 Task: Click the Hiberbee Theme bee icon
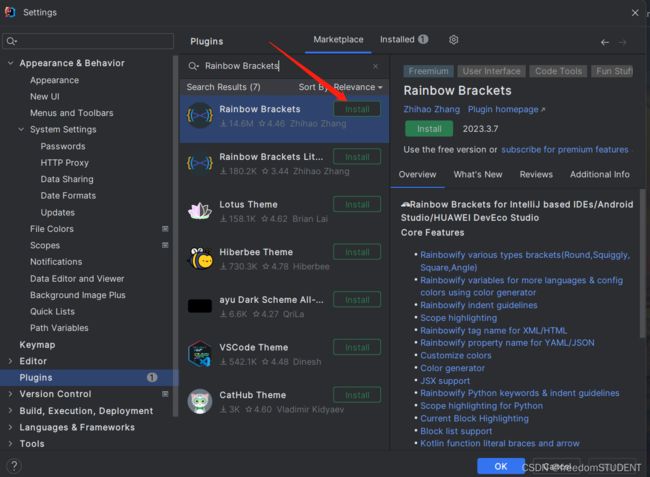tap(200, 259)
